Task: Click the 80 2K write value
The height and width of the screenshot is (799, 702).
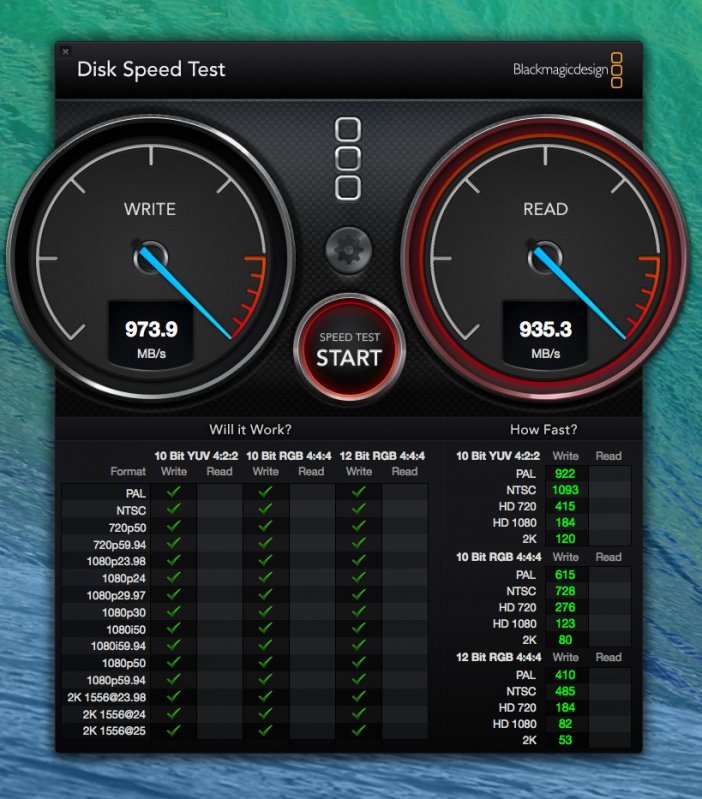Action: (565, 640)
